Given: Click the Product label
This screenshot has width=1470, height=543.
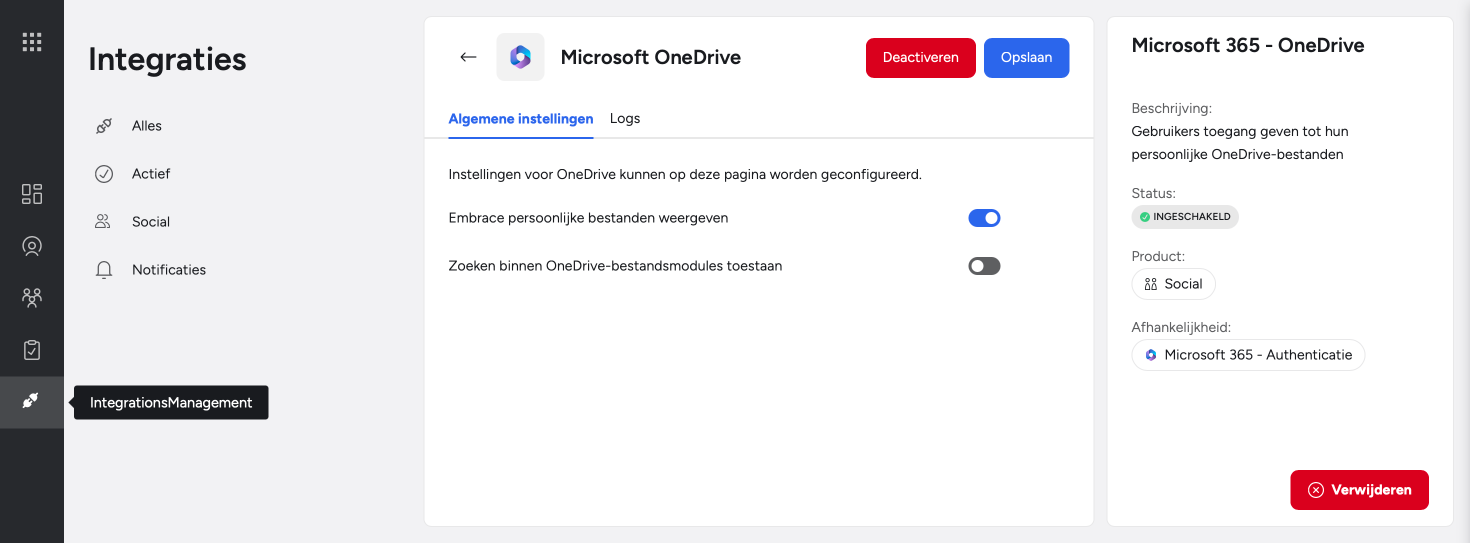Looking at the screenshot, I should (x=1158, y=256).
